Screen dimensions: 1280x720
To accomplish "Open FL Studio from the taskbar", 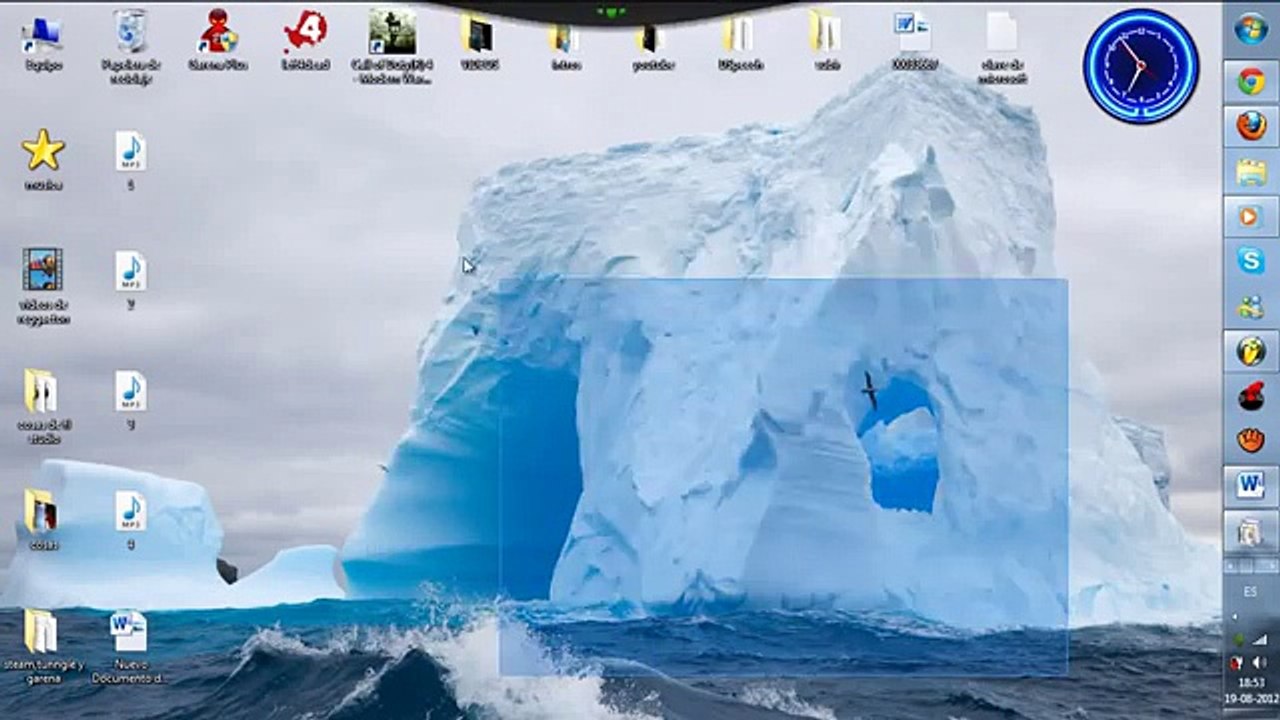I will click(1251, 351).
